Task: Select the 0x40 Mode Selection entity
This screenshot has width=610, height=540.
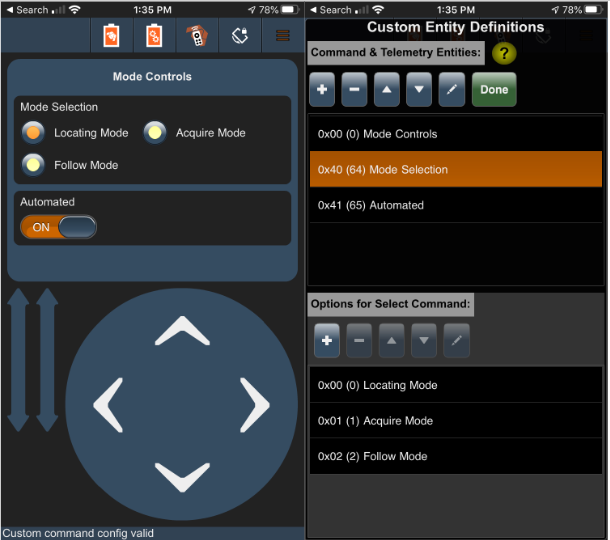Action: [456, 169]
